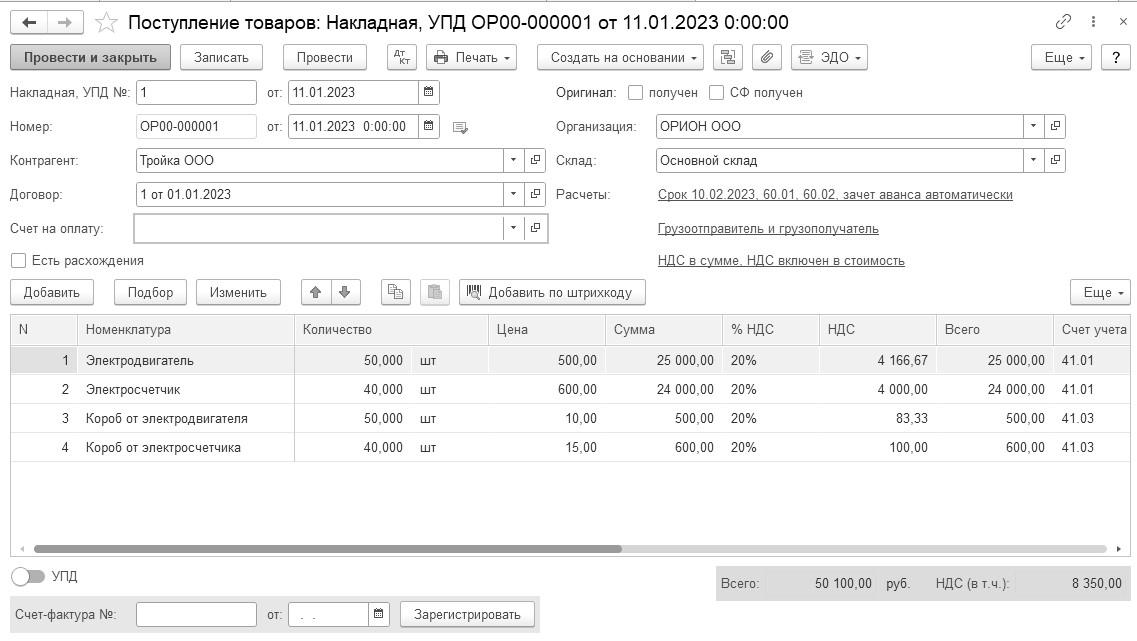Add a row with Добавить
The image size is (1137, 641).
click(x=51, y=292)
